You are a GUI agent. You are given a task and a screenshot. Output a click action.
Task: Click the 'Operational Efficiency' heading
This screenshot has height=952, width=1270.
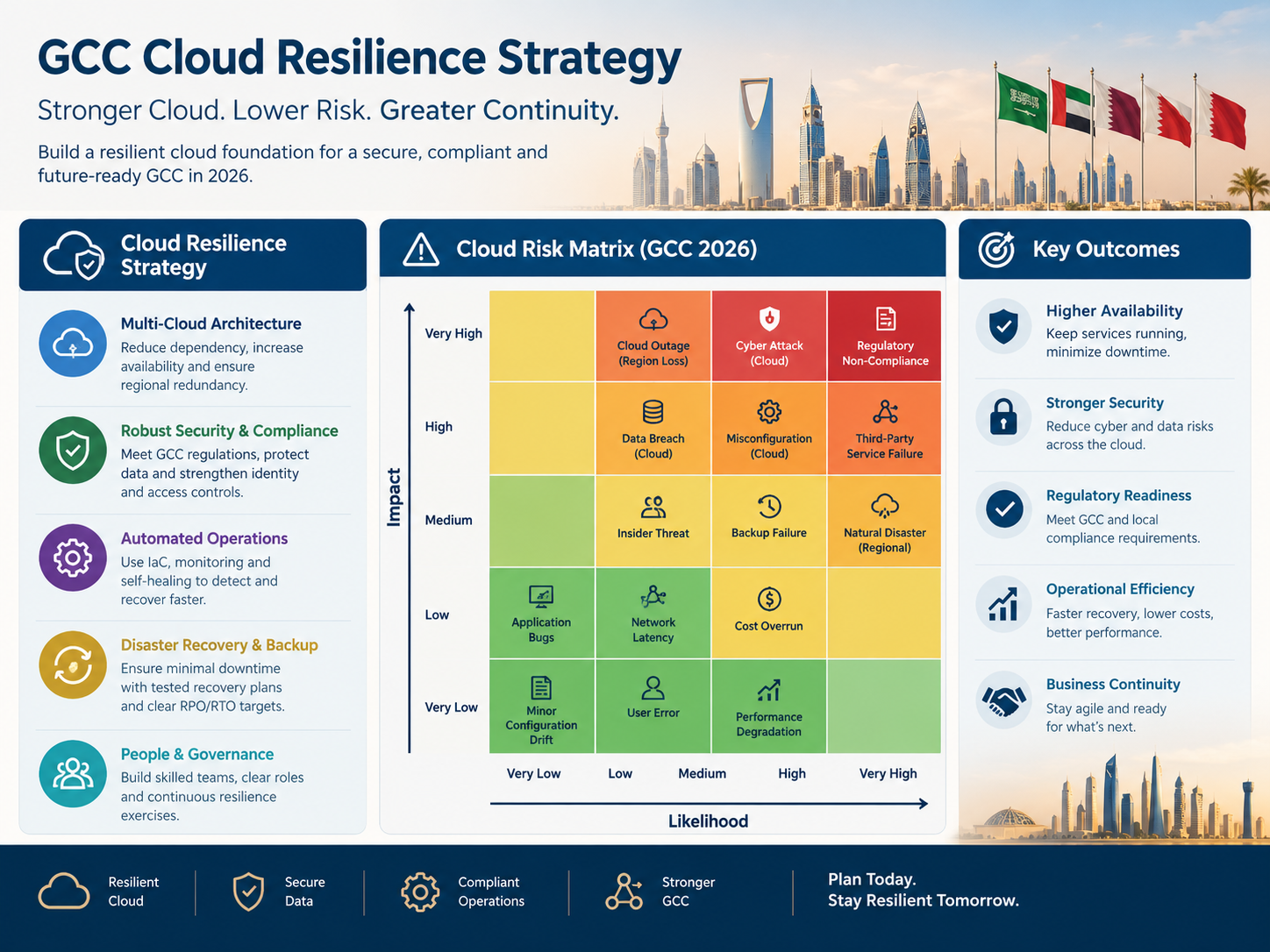(1120, 589)
